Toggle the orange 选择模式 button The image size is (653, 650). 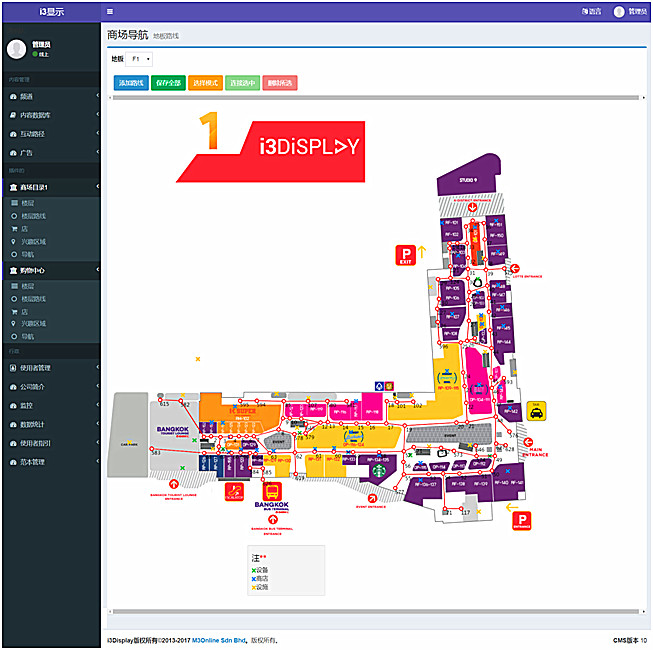[205, 83]
